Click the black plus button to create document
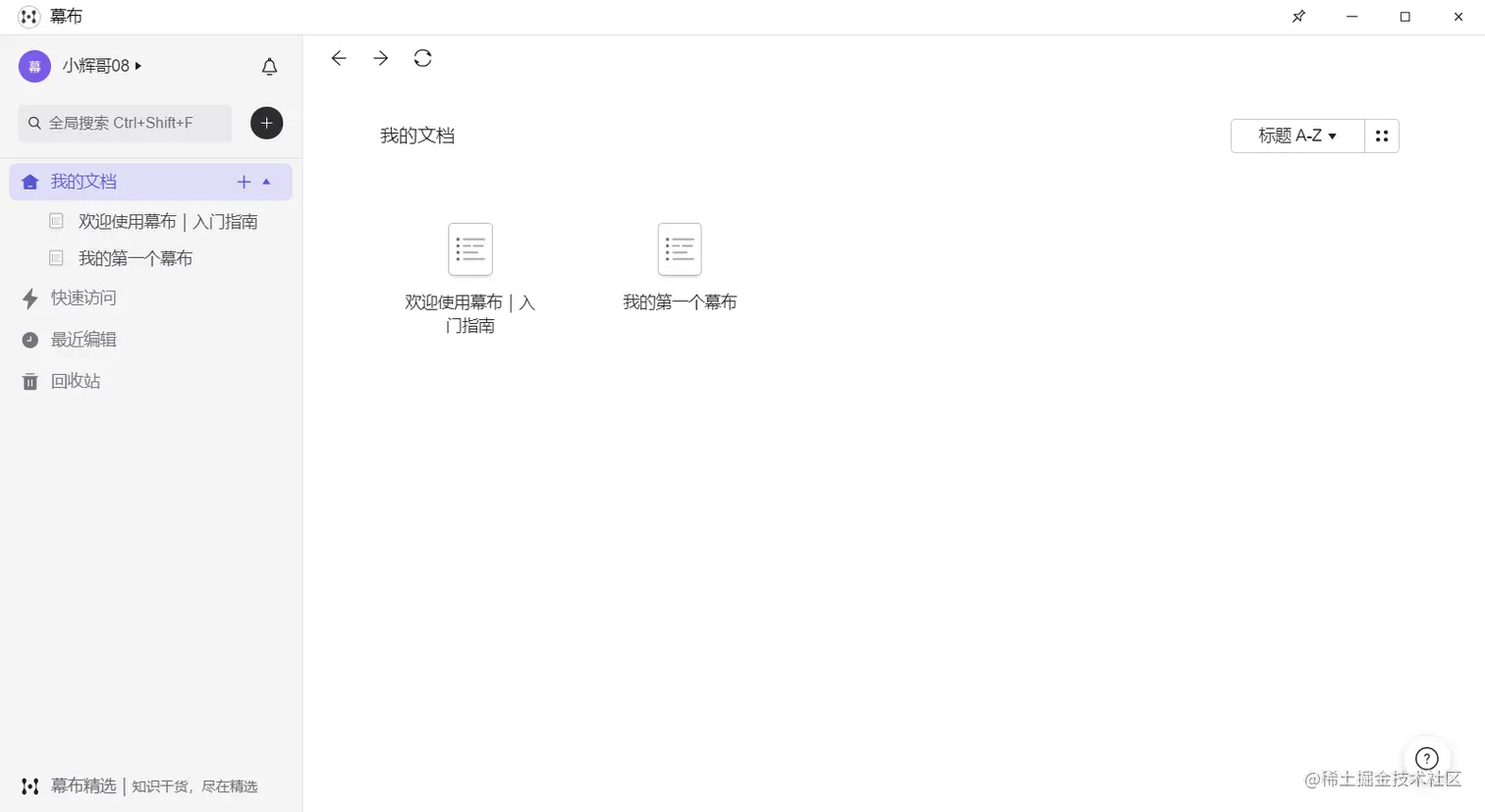 pos(266,123)
